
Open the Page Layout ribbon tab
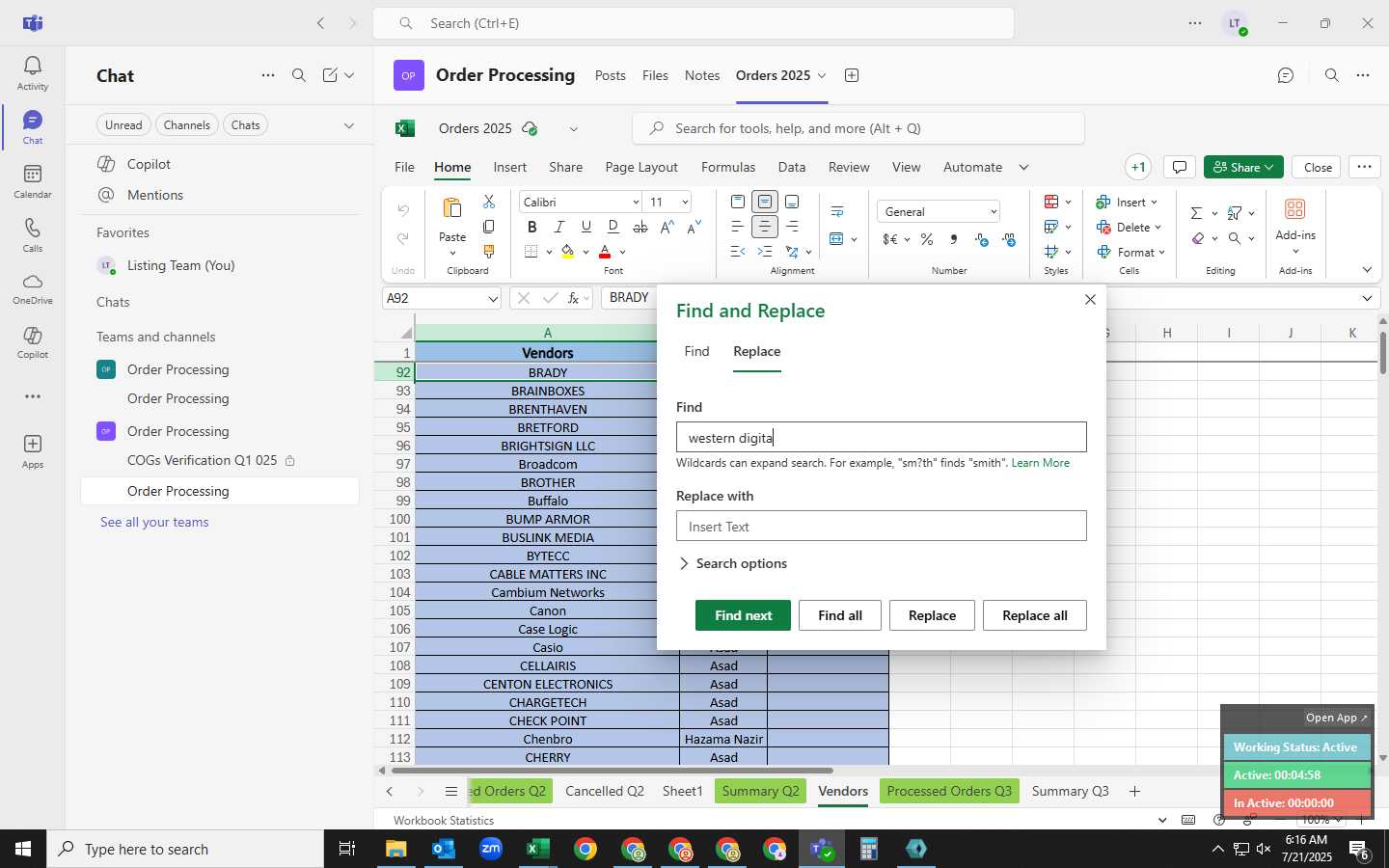point(641,167)
